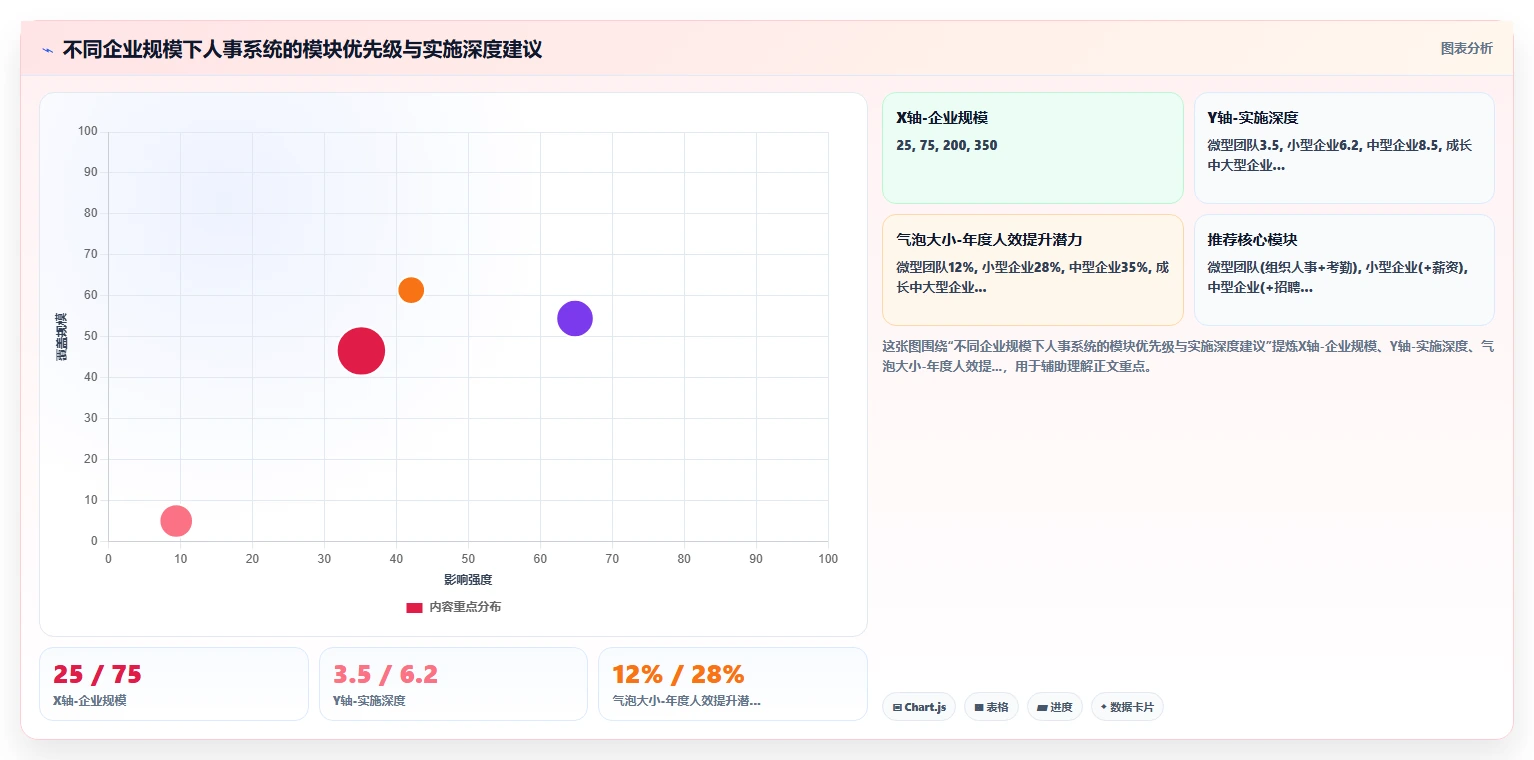Click the 3.5 / 6.2 stat card
Screen dimensions: 1534x760
[x=453, y=684]
